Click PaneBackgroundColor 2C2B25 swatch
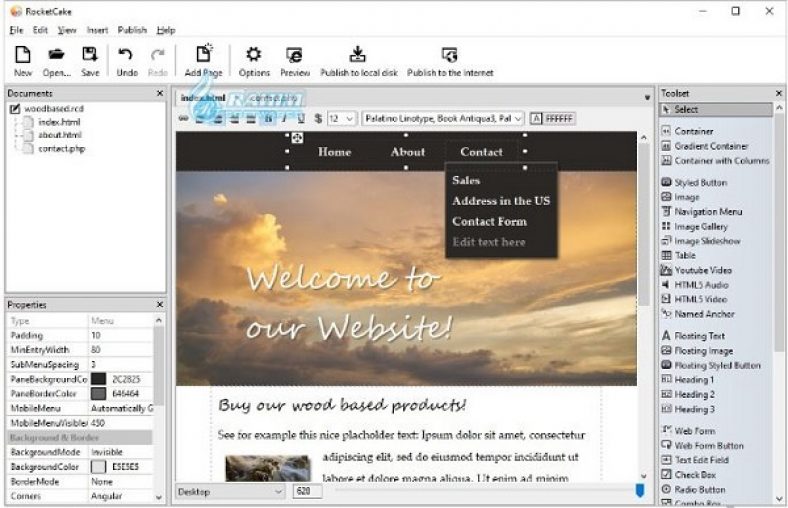The image size is (788, 508). 98,379
